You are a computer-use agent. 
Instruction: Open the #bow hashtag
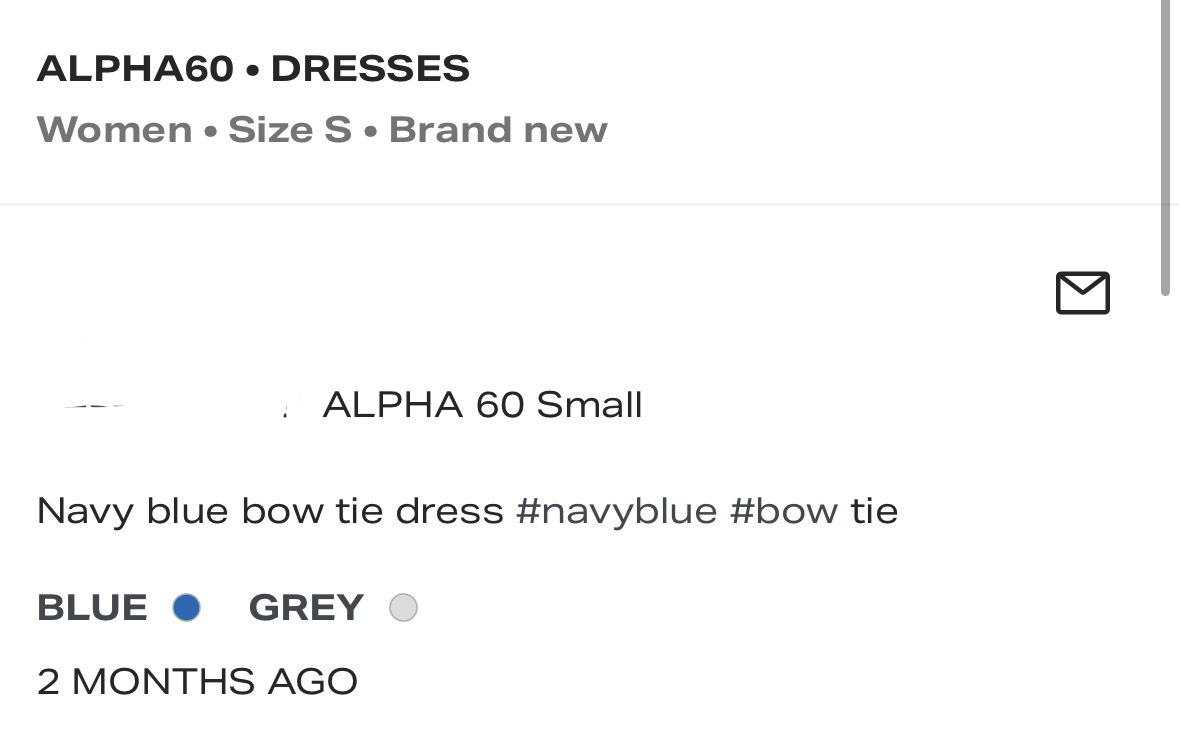(784, 511)
